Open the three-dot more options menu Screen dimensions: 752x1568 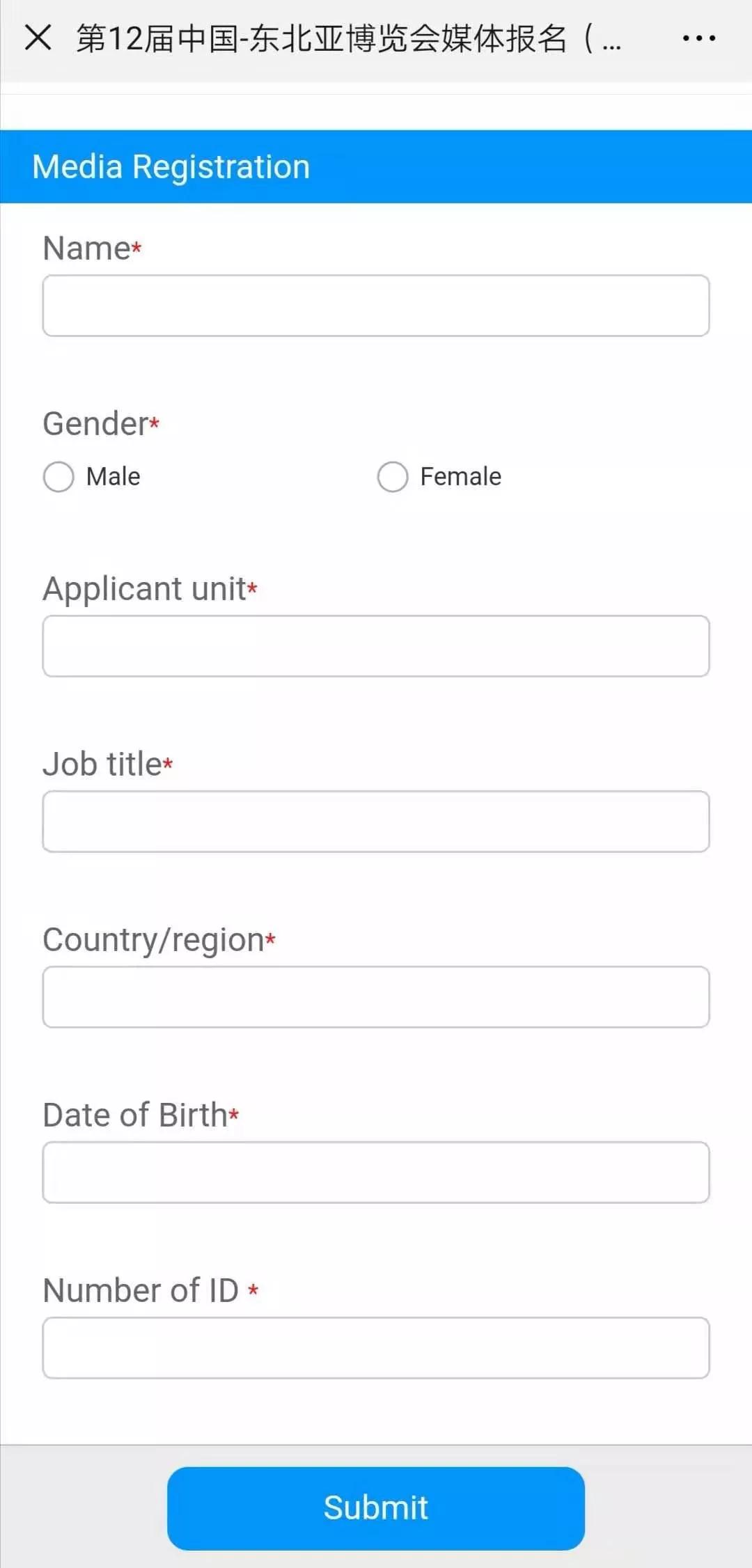[698, 38]
